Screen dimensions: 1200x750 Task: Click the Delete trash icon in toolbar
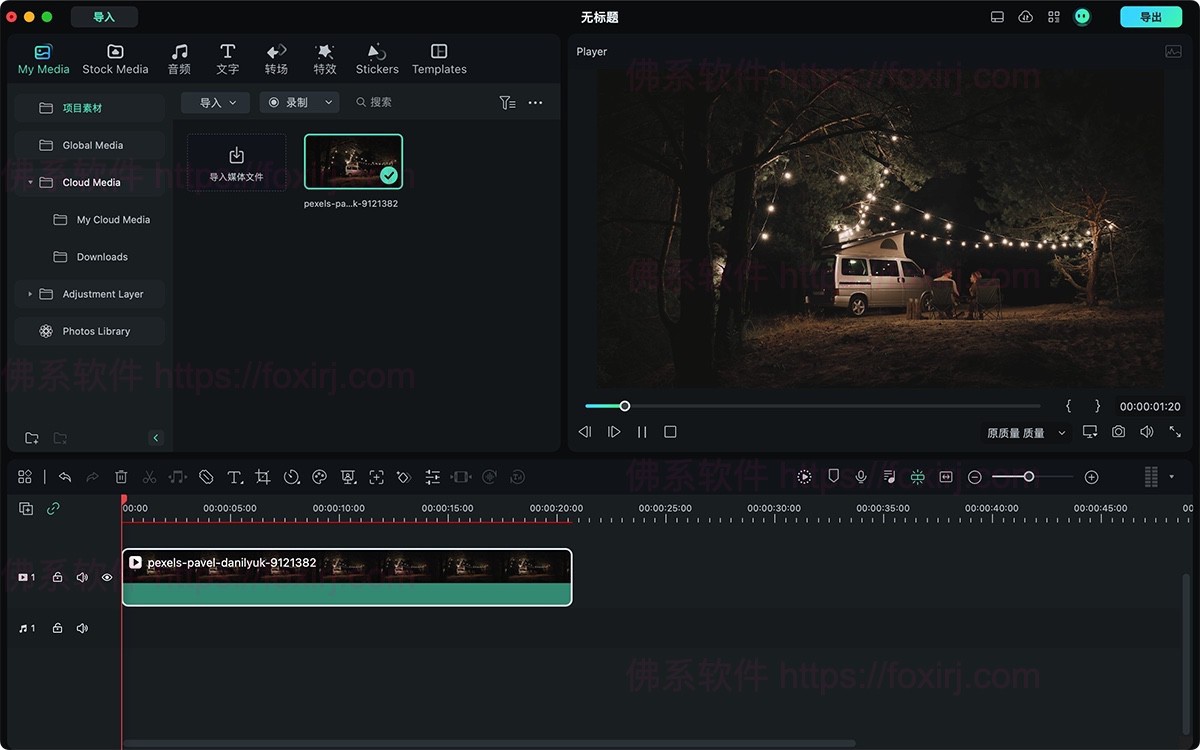click(x=120, y=477)
